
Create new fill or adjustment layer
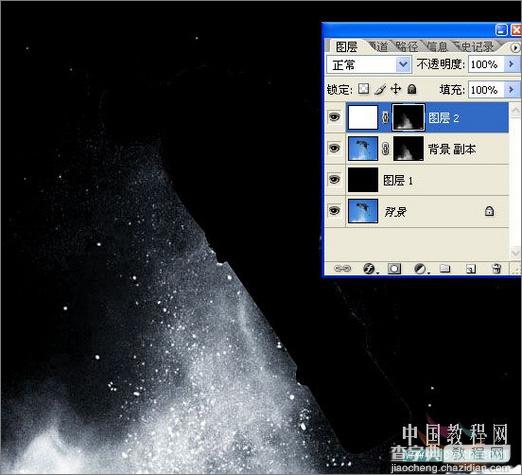pos(420,268)
